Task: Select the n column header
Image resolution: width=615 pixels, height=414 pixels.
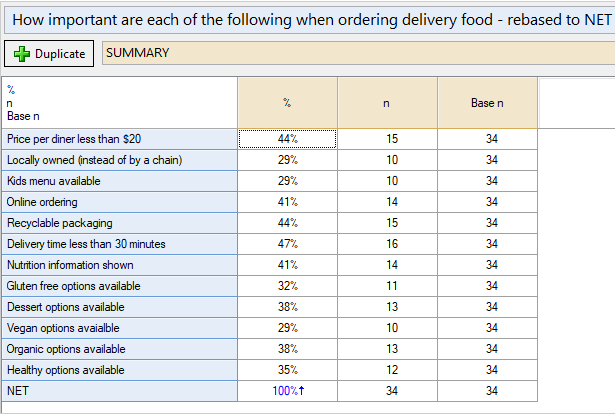Action: [387, 104]
